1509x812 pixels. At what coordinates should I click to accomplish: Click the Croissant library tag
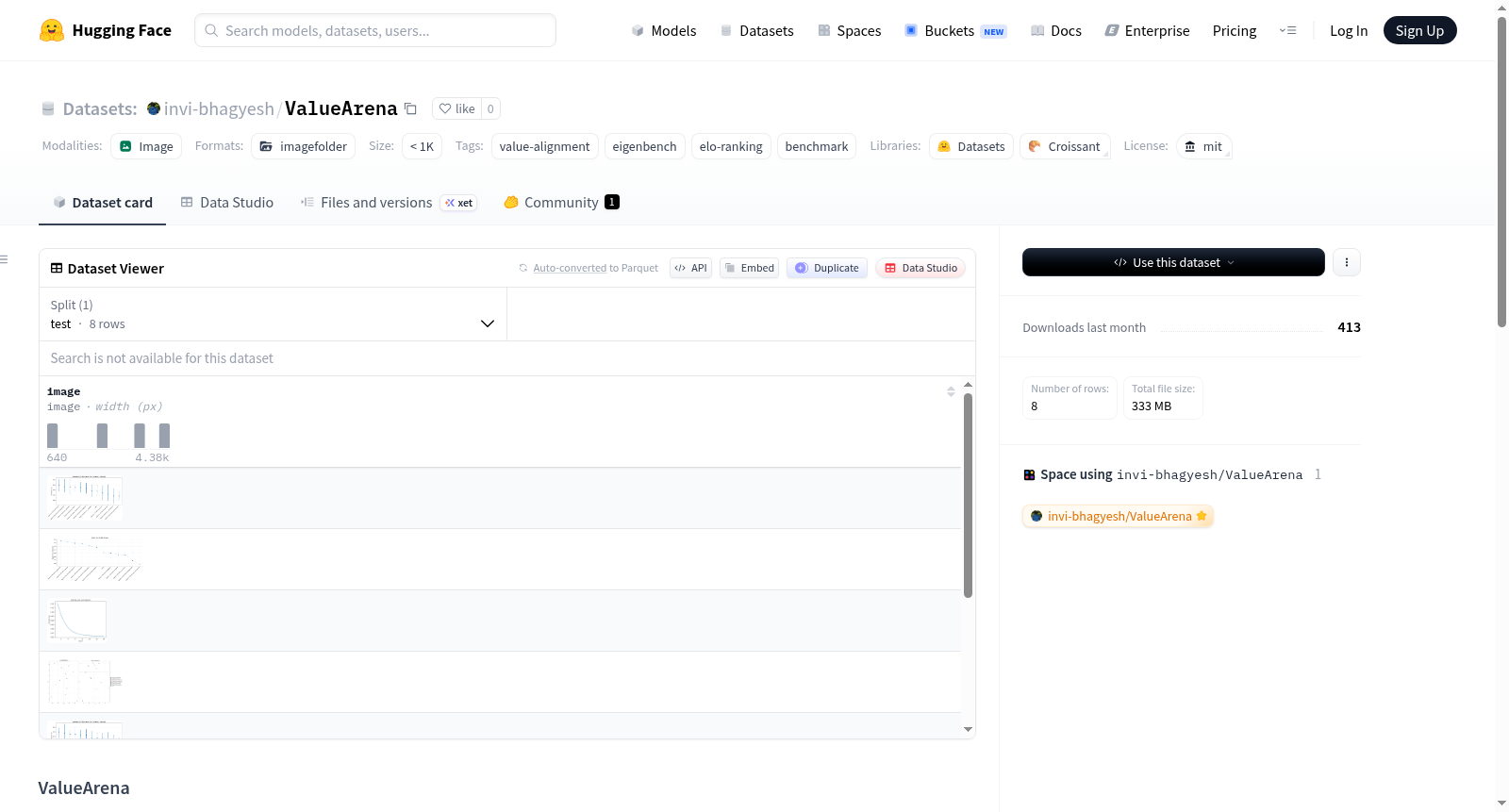point(1065,146)
